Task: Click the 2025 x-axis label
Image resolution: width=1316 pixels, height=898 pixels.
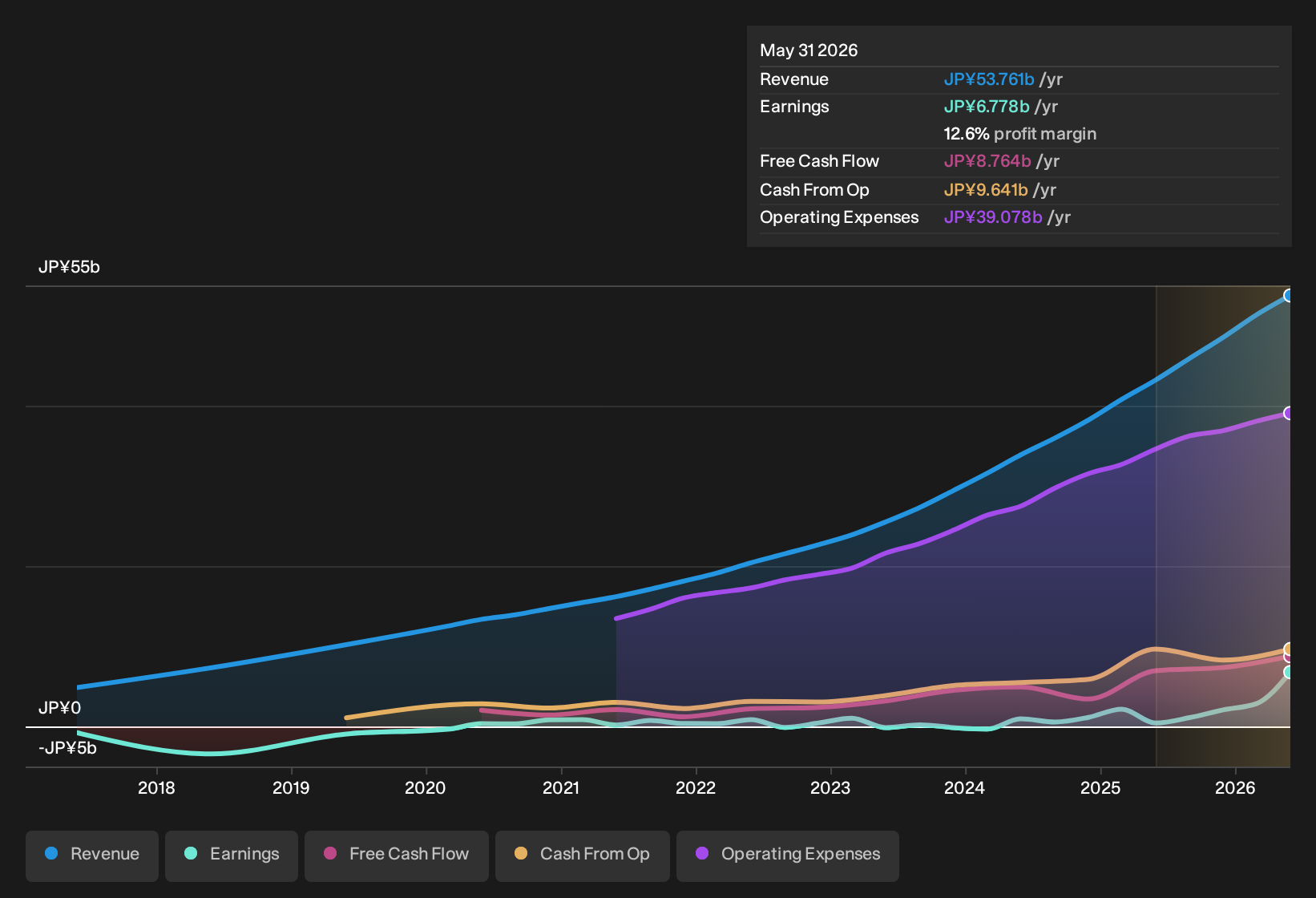Action: click(x=1100, y=788)
